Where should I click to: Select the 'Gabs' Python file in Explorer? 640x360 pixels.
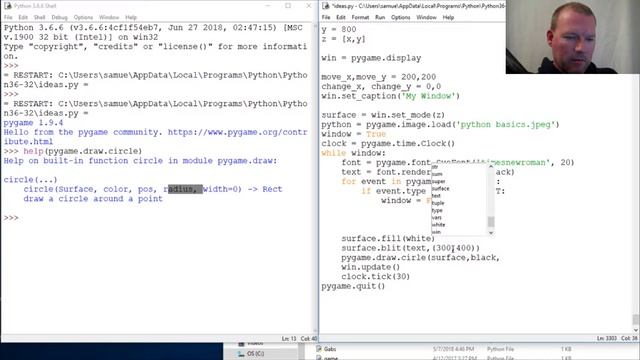(330, 349)
